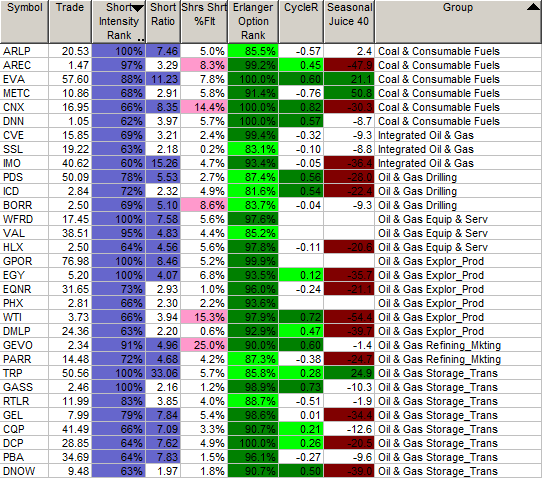Click GPOR's 76.98 trade price
The width and height of the screenshot is (542, 480).
[70, 261]
